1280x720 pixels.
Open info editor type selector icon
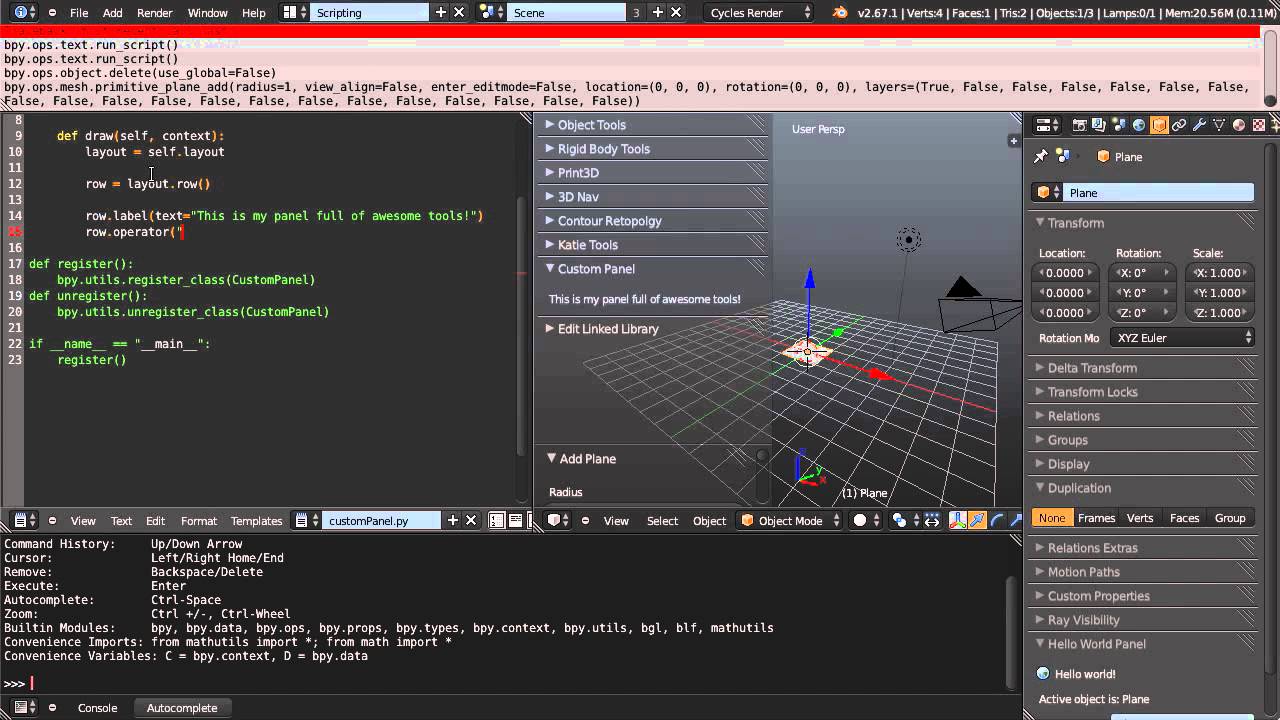25,13
